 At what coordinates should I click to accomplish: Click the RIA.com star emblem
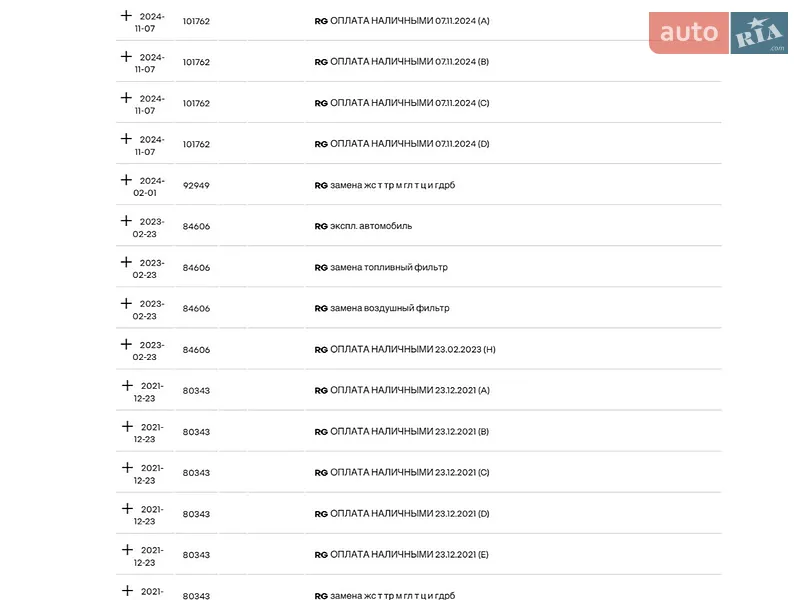(759, 33)
